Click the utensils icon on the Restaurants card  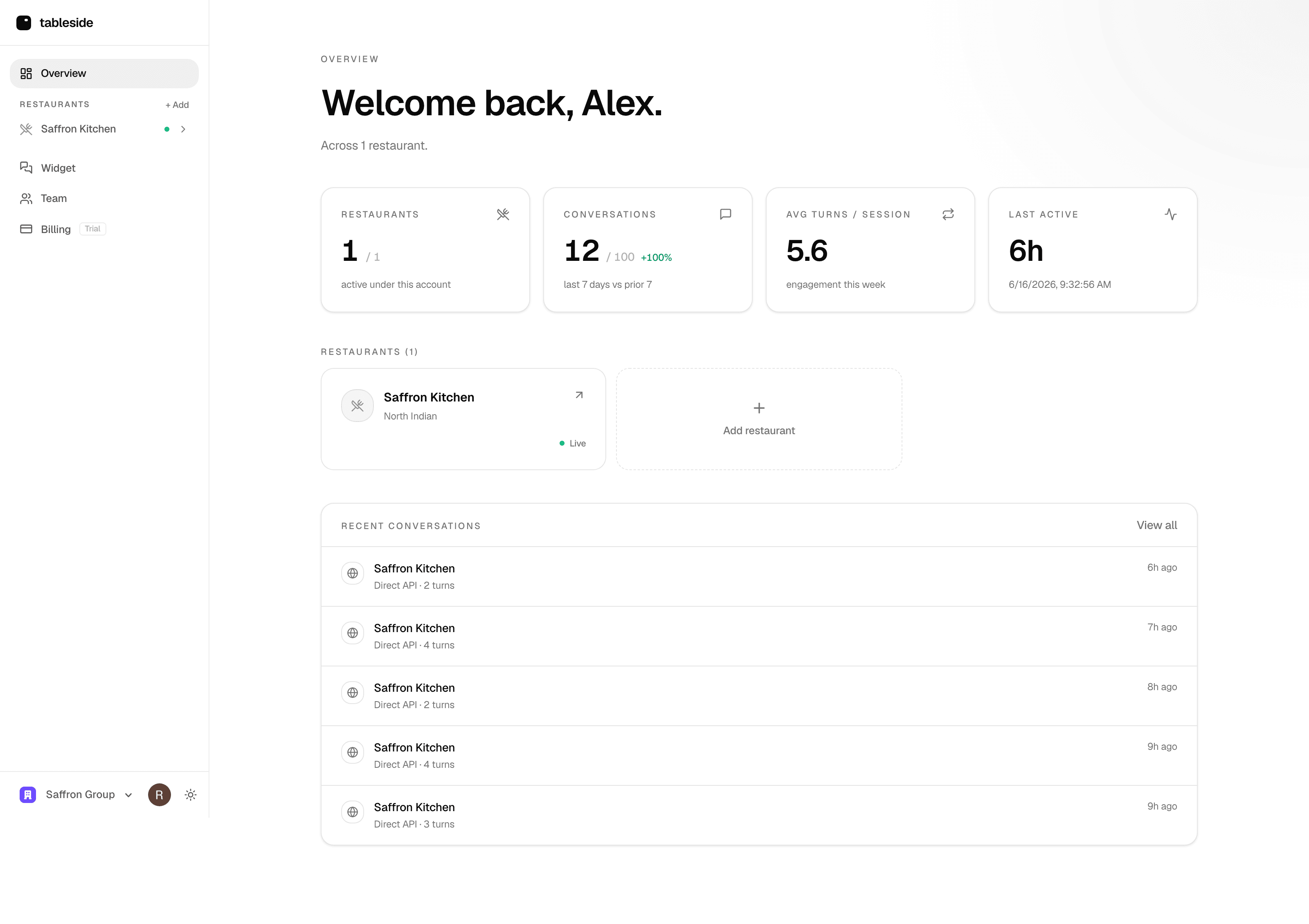tap(503, 214)
